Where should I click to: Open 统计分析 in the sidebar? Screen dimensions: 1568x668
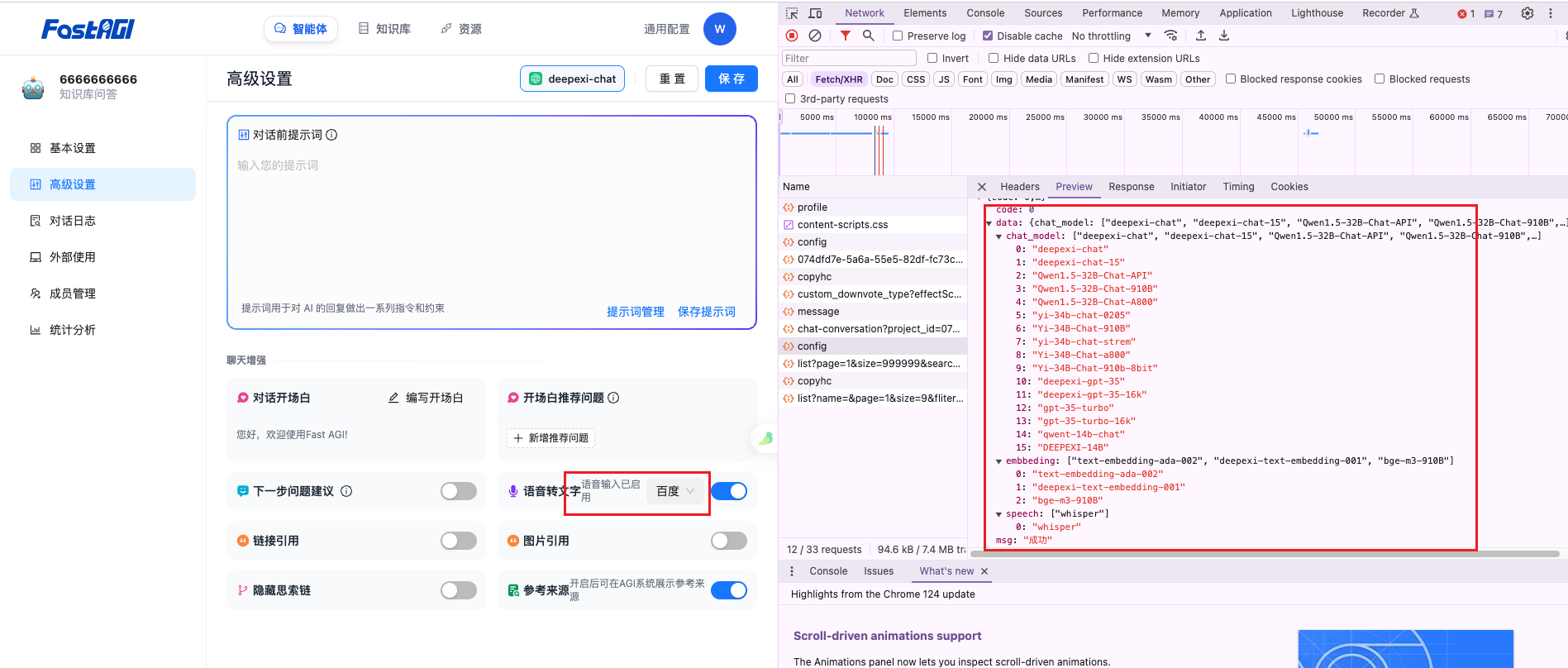click(102, 330)
